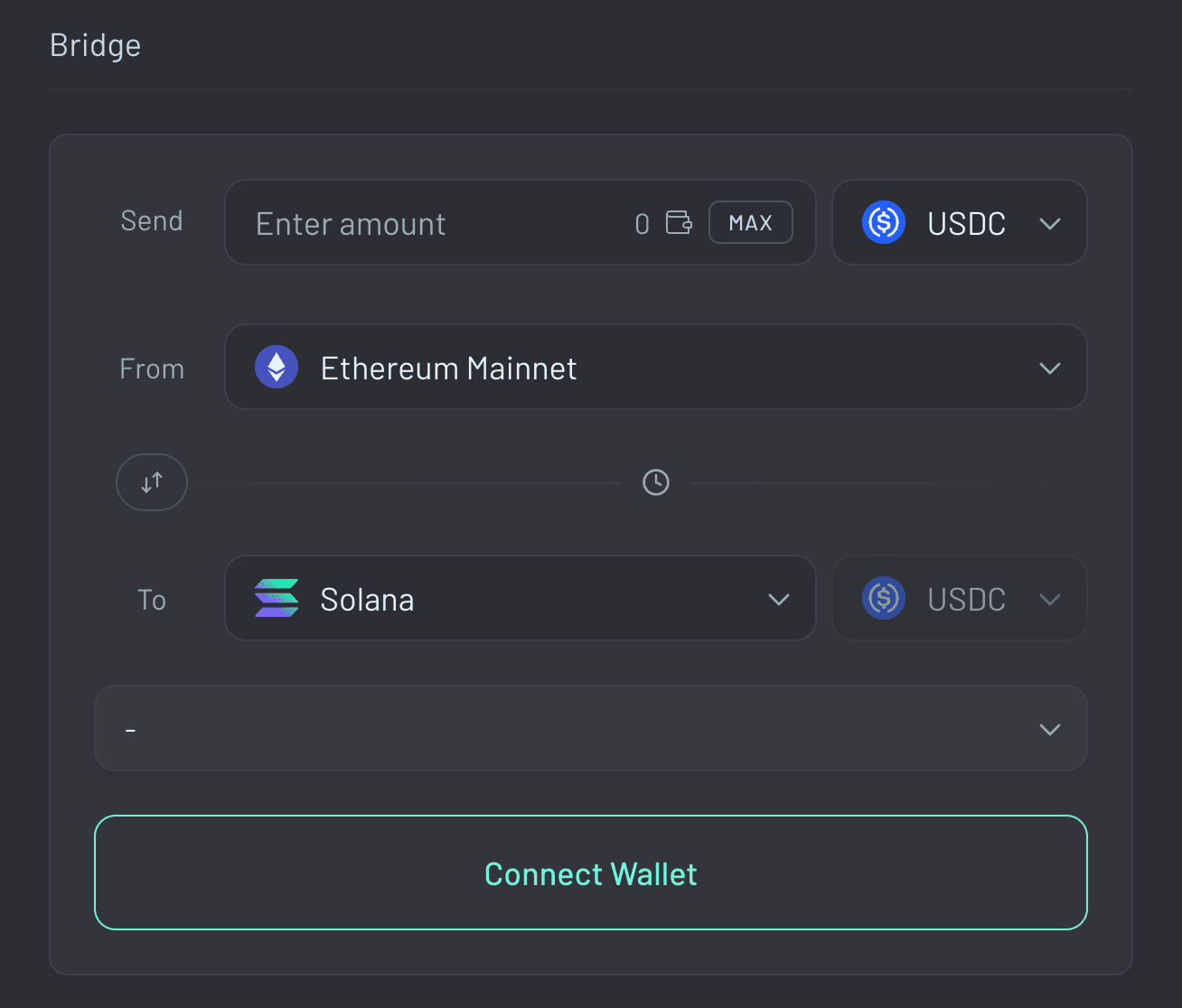Click the Enter amount input field
The width and height of the screenshot is (1182, 1008).
pos(407,223)
